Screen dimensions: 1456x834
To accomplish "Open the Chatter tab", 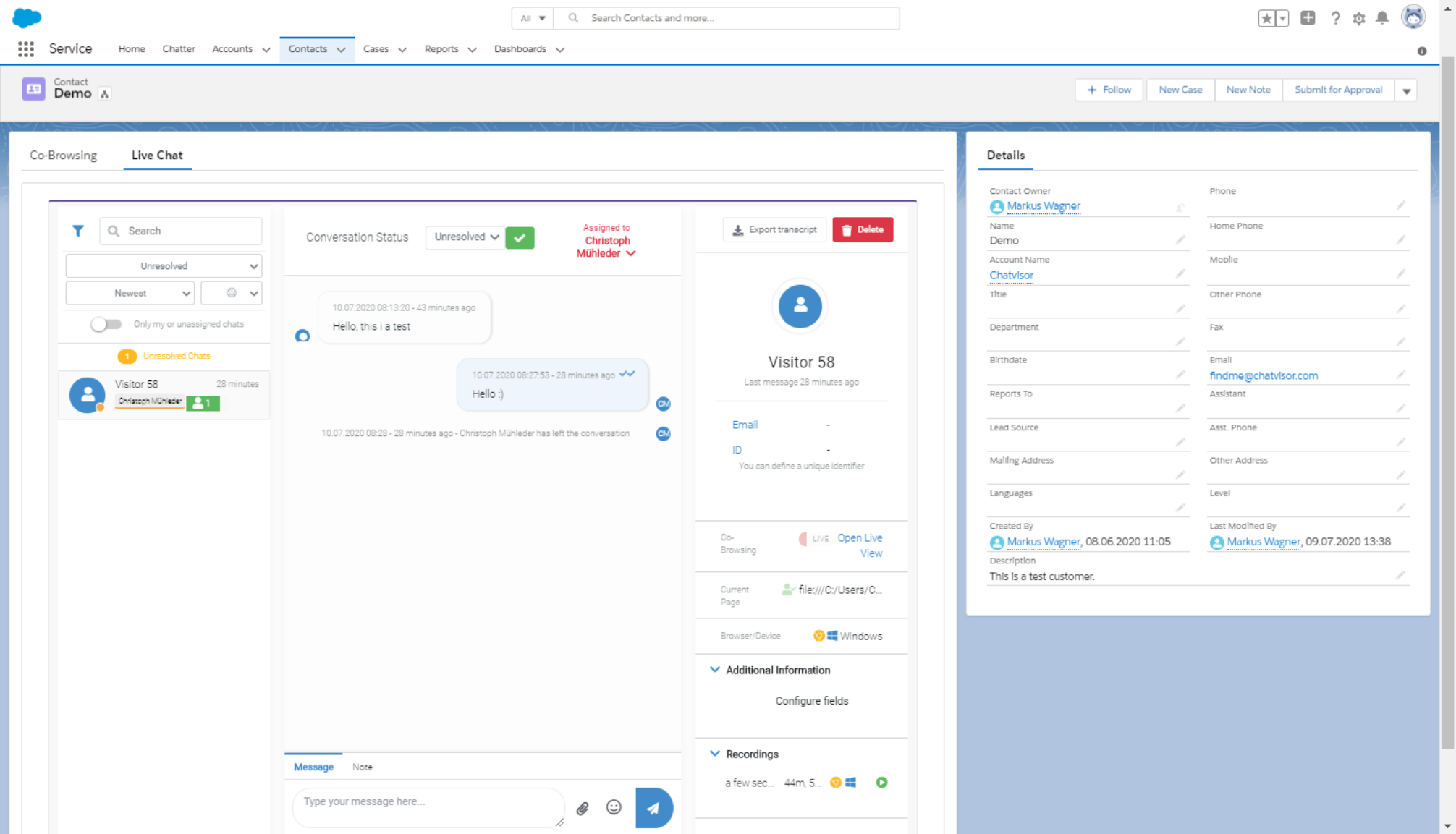I will (179, 48).
